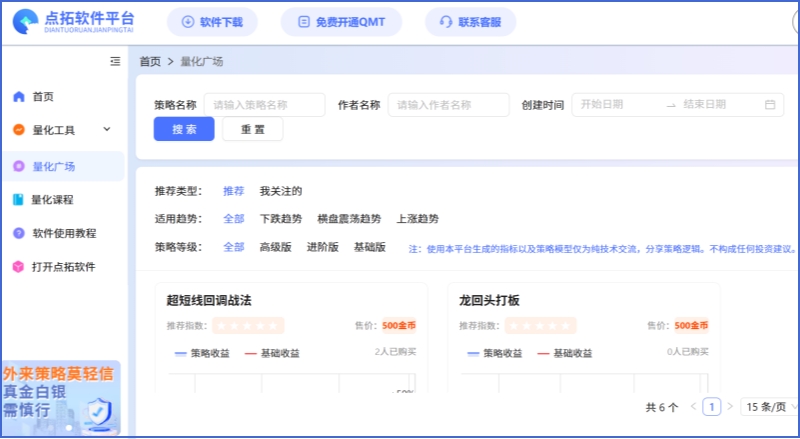Image resolution: width=800 pixels, height=439 pixels.
Task: Click the 外来策略莫轻信 warning banner
Action: point(62,398)
